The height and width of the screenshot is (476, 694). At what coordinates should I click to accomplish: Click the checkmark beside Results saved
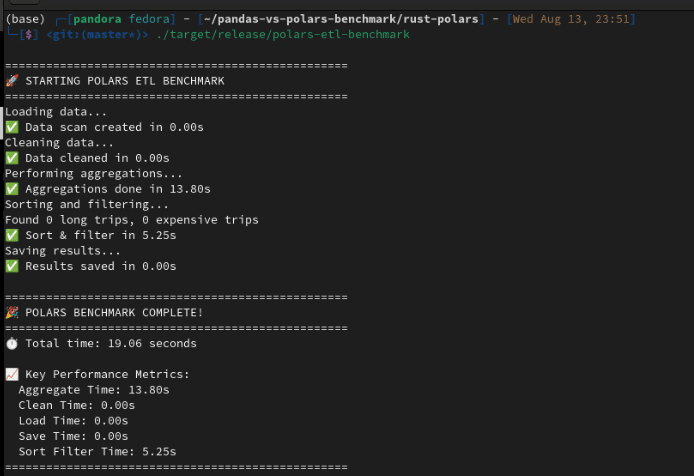click(11, 266)
